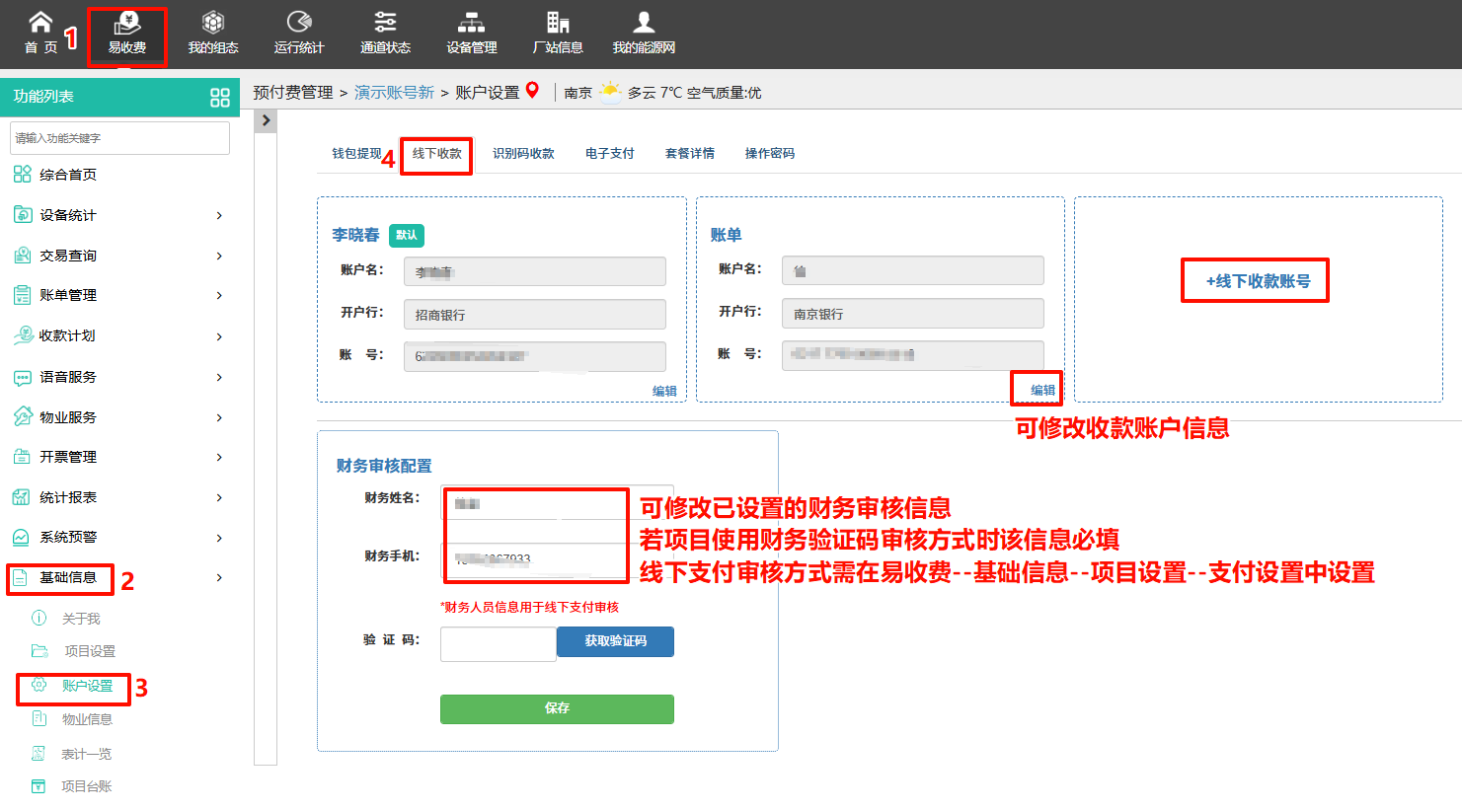Click the red location pin icon
The image size is (1462, 812).
pos(532,90)
